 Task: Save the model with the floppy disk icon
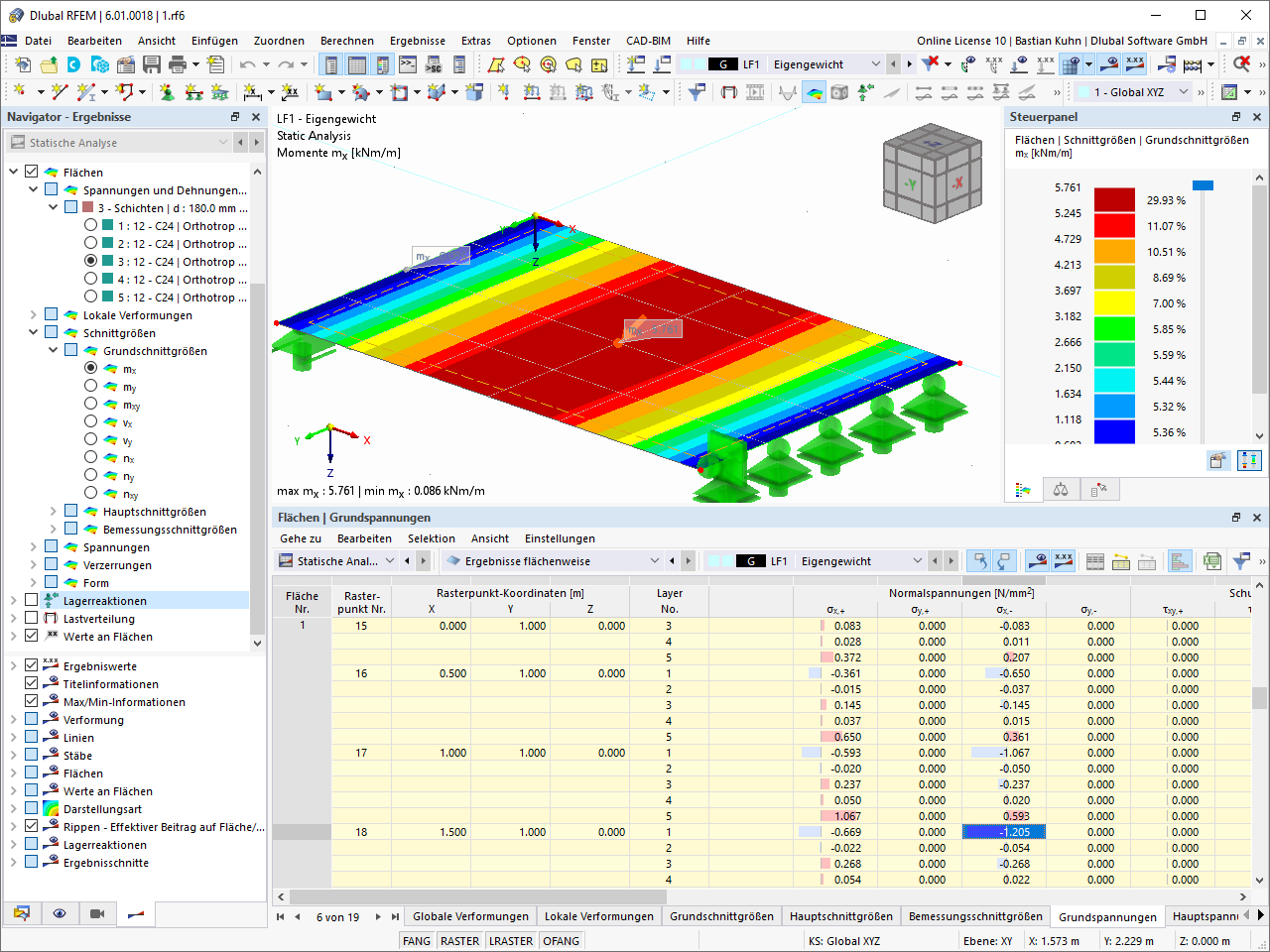(x=152, y=64)
